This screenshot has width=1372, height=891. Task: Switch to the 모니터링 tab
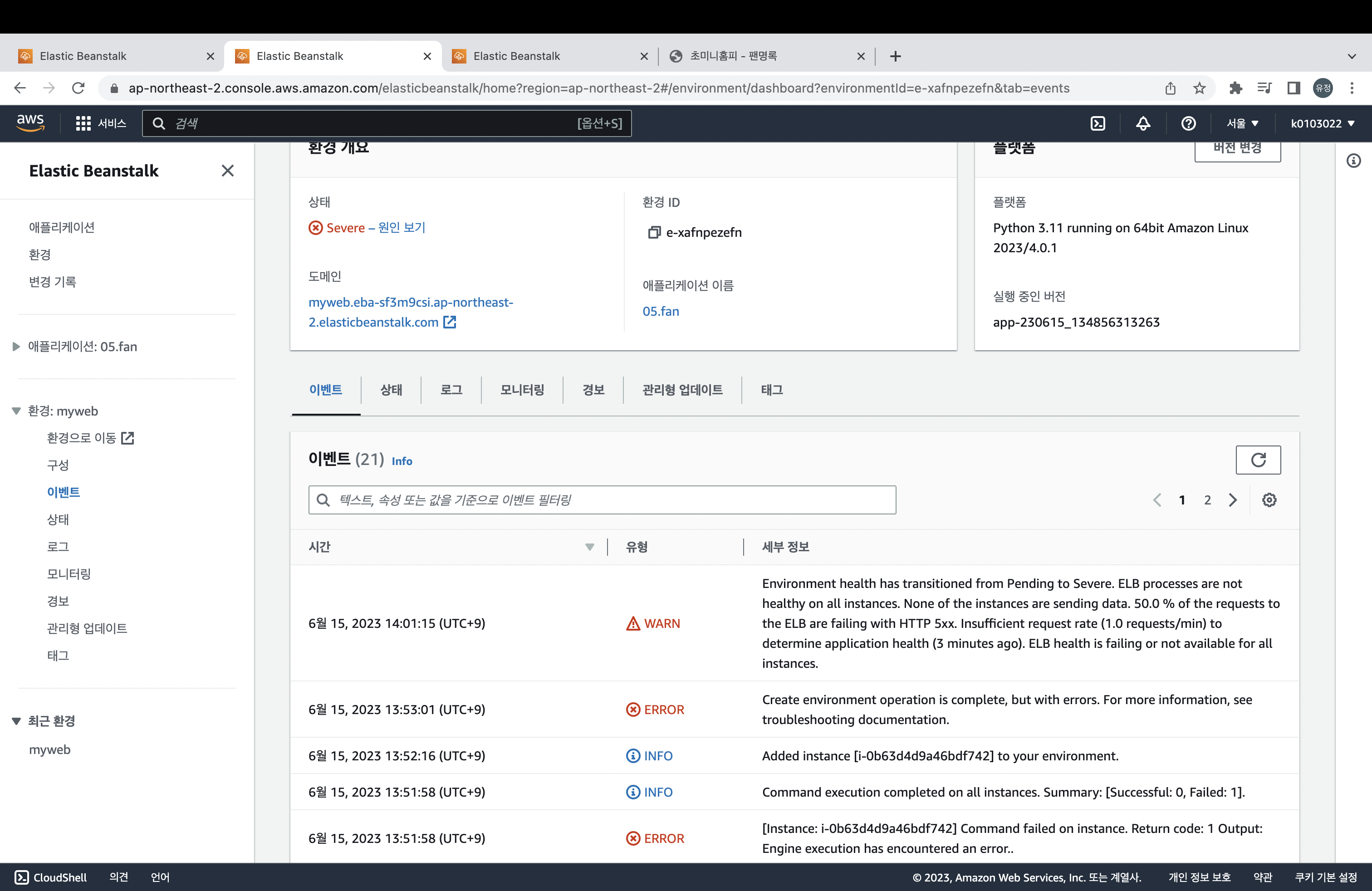click(x=522, y=390)
